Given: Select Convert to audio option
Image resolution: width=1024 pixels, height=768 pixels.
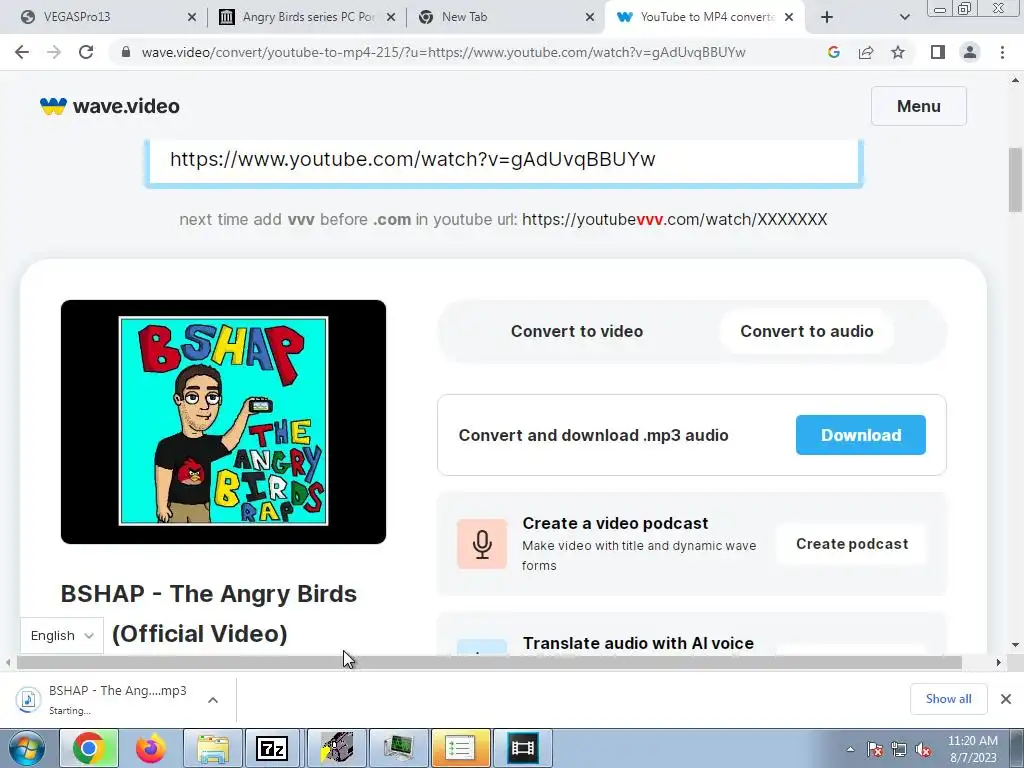Looking at the screenshot, I should [807, 331].
